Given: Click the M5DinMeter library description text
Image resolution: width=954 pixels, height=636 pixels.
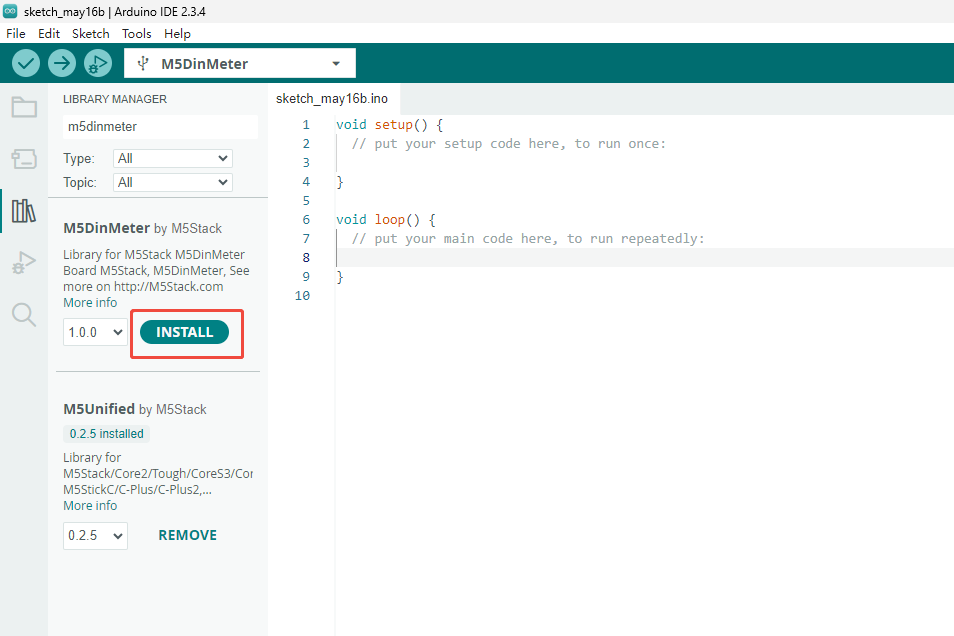Looking at the screenshot, I should coord(156,270).
